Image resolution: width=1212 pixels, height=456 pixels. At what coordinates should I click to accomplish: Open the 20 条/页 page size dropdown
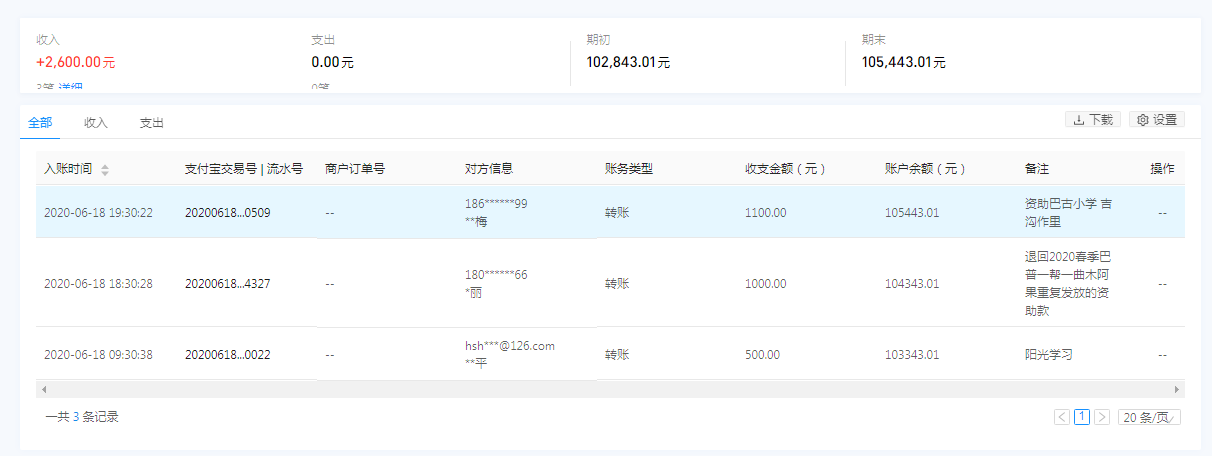[x=1149, y=417]
